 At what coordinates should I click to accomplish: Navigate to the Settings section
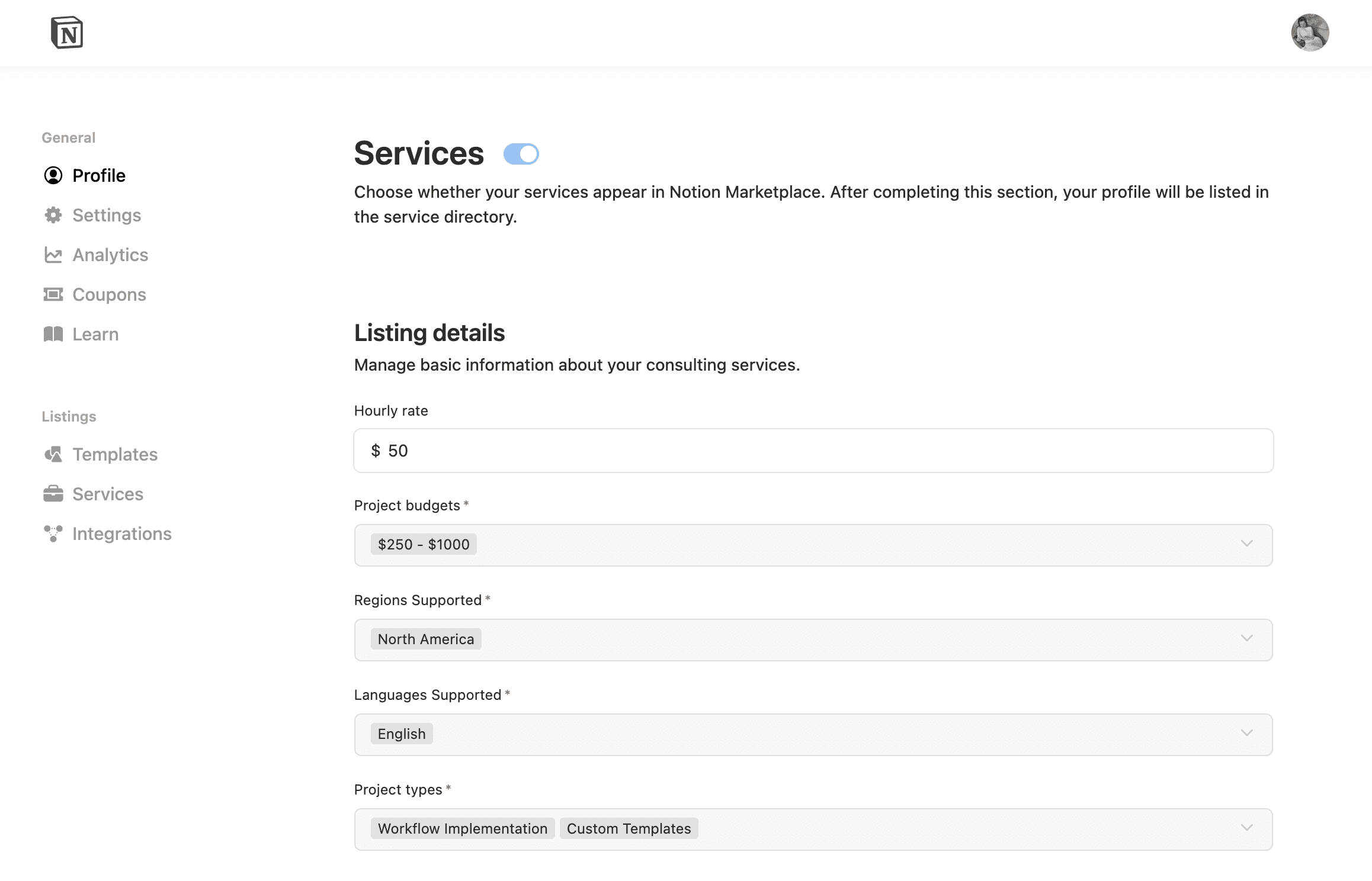[107, 215]
